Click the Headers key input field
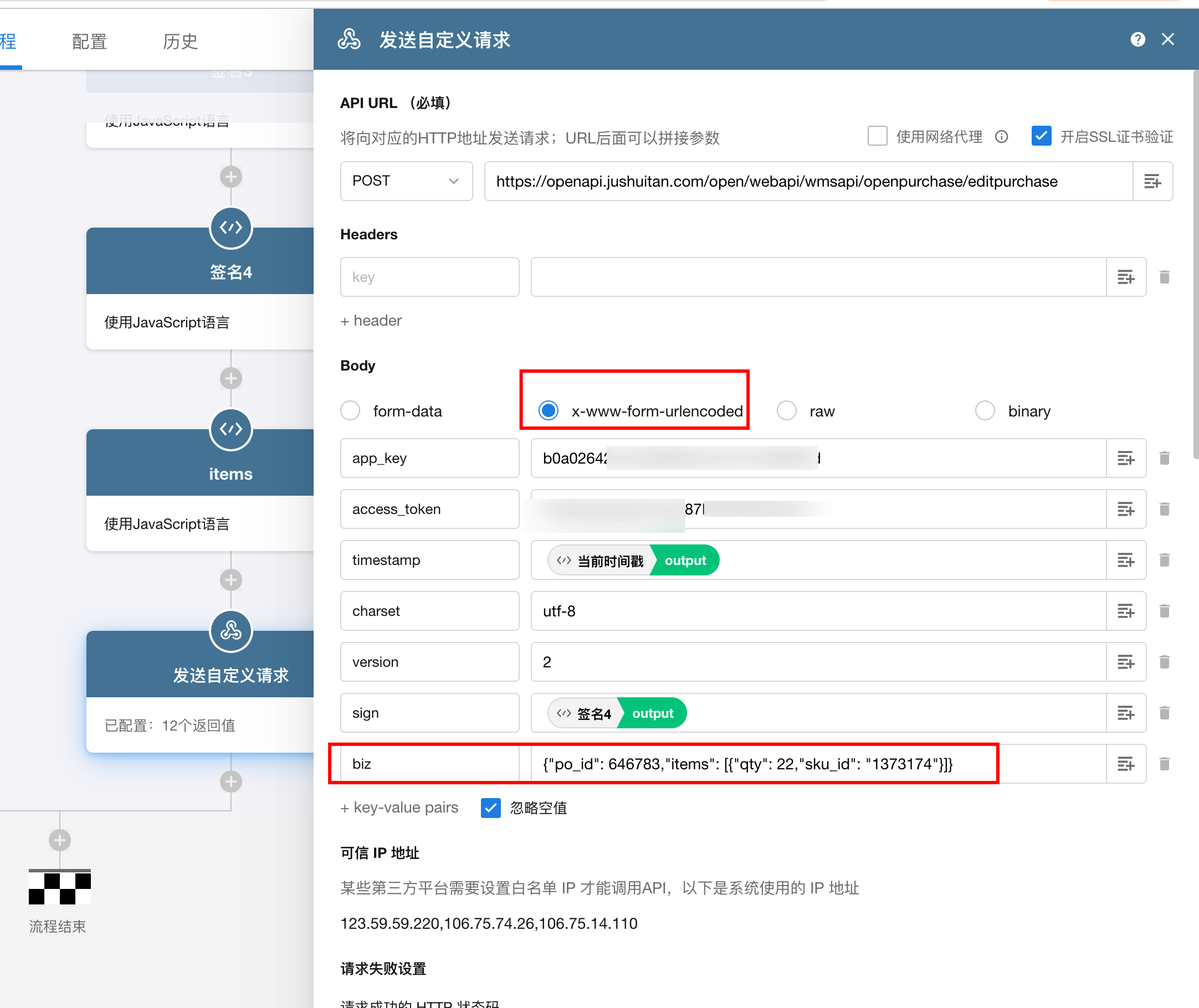The image size is (1199, 1008). coord(429,277)
